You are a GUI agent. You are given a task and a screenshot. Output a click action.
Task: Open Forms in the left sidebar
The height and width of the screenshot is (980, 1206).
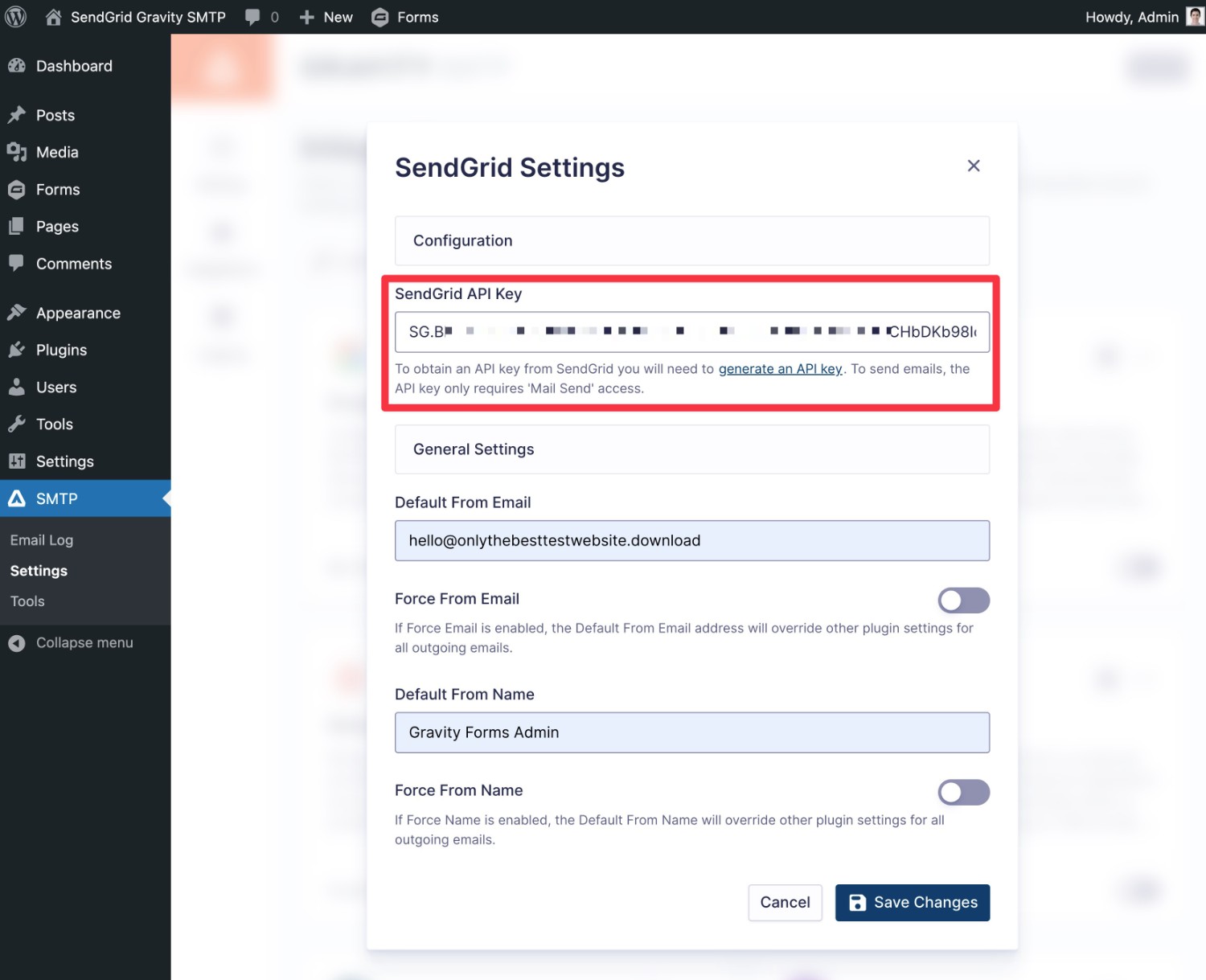pos(85,190)
